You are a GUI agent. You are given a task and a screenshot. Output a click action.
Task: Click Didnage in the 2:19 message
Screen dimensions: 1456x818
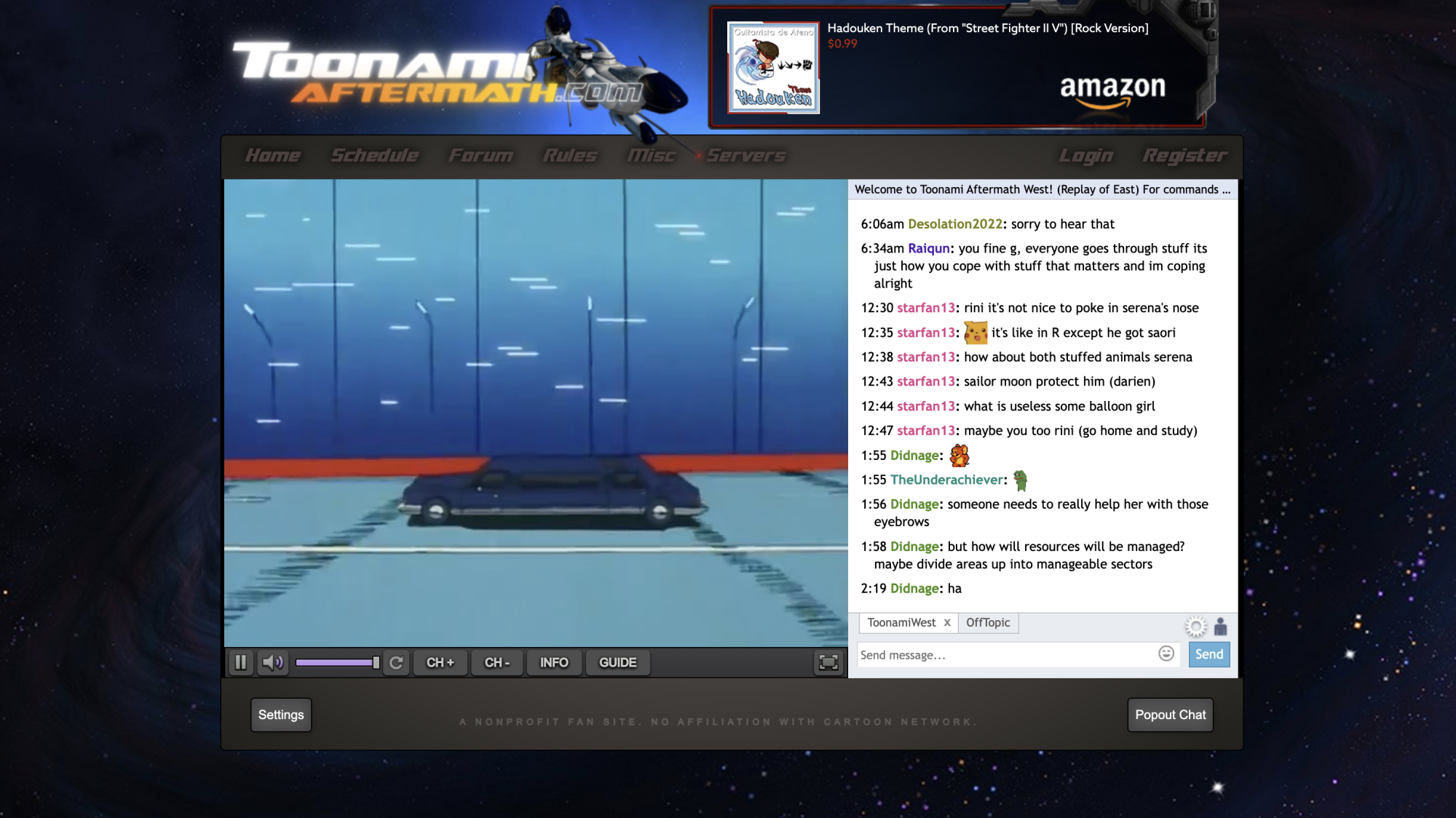click(914, 588)
